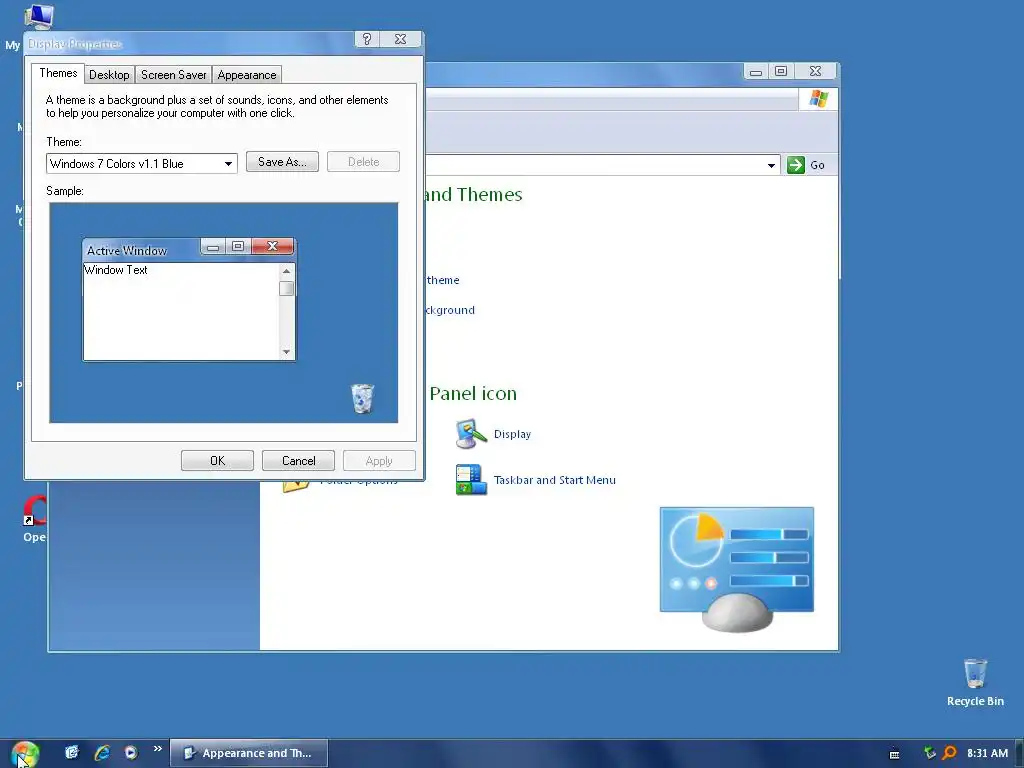The height and width of the screenshot is (768, 1024).
Task: Minimize the Appearance and Themes window
Action: click(756, 71)
